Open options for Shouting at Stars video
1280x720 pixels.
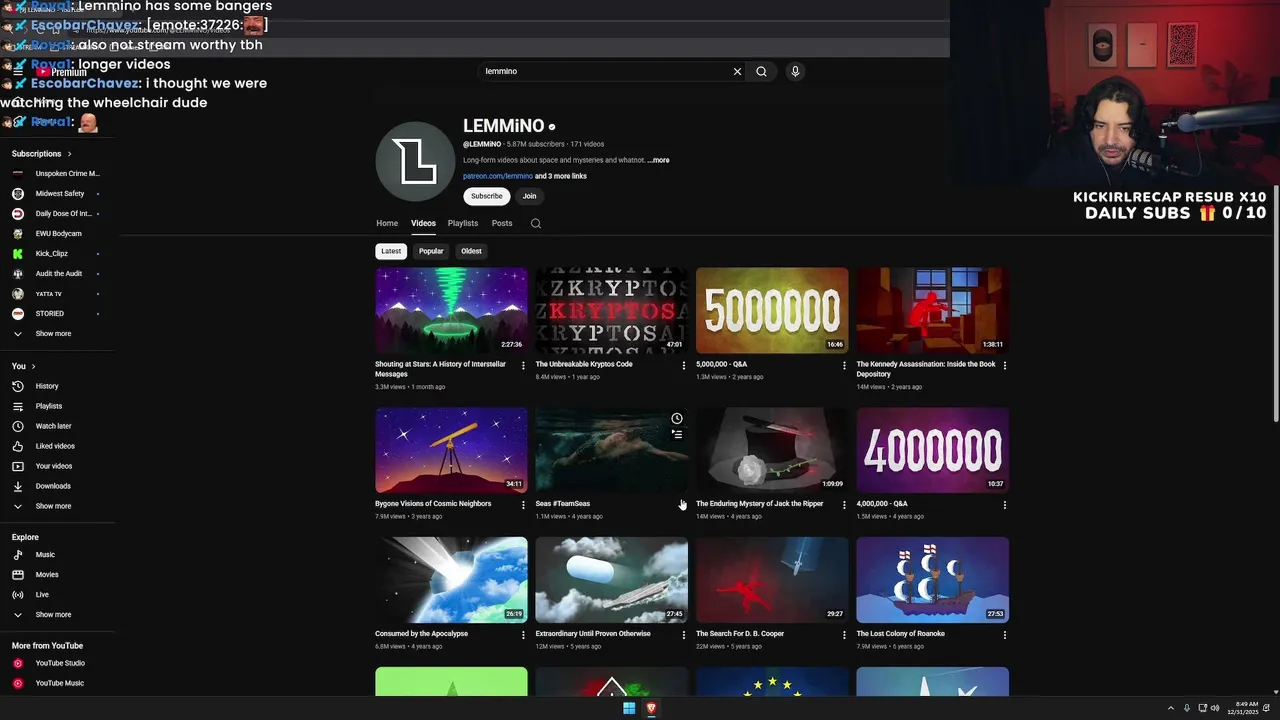[x=523, y=365]
